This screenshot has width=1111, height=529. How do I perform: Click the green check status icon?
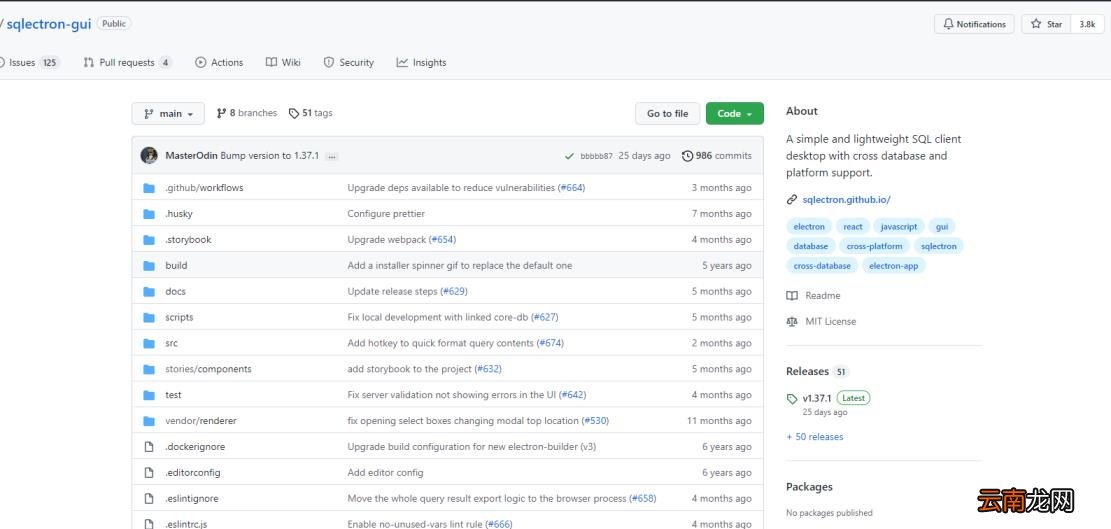pyautogui.click(x=570, y=156)
